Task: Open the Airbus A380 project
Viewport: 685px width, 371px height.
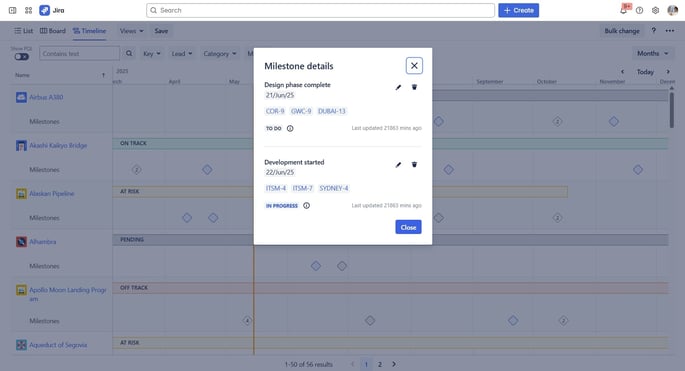Action: coord(46,97)
